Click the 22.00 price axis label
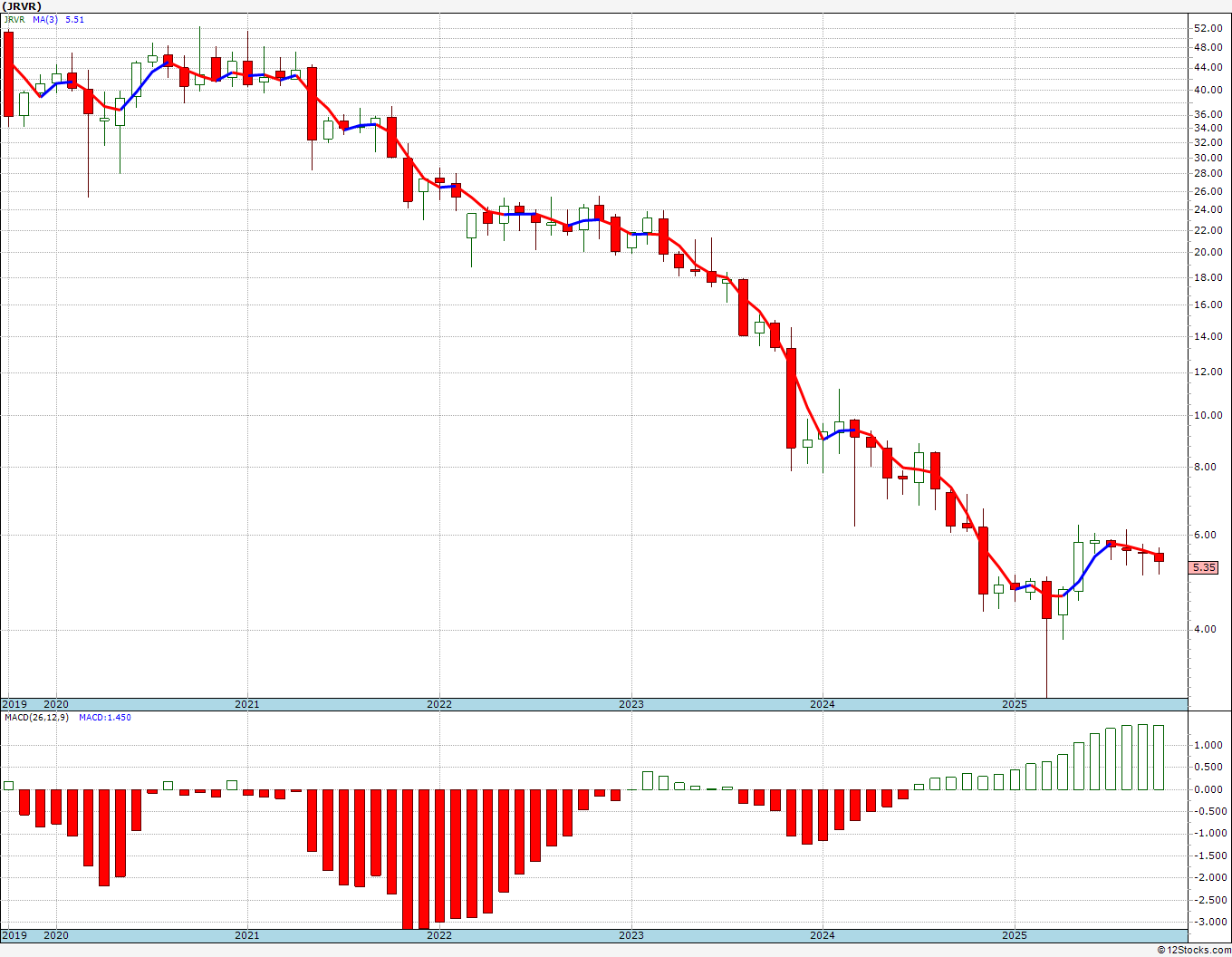This screenshot has width=1232, height=957. (x=1208, y=230)
